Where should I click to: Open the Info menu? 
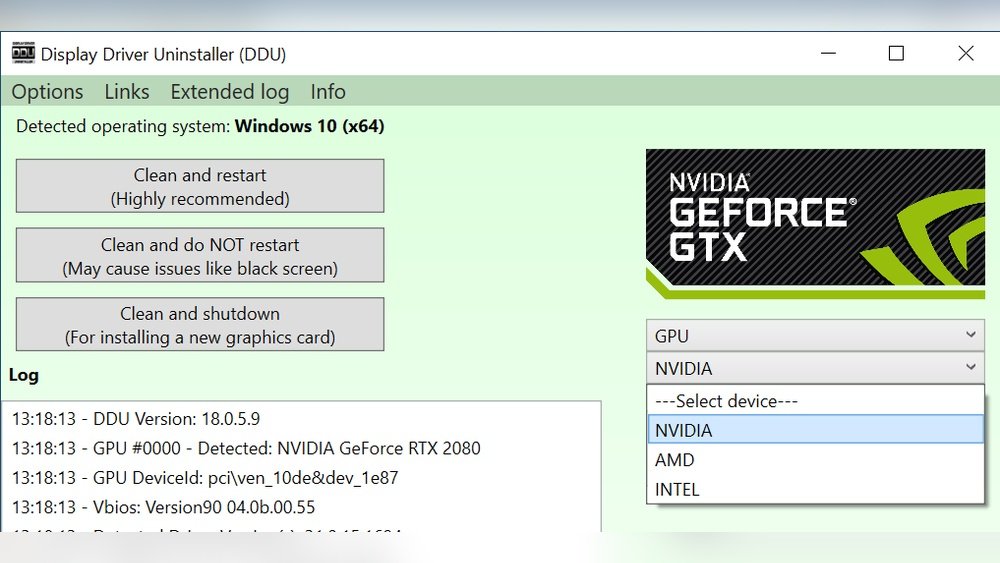pyautogui.click(x=328, y=92)
